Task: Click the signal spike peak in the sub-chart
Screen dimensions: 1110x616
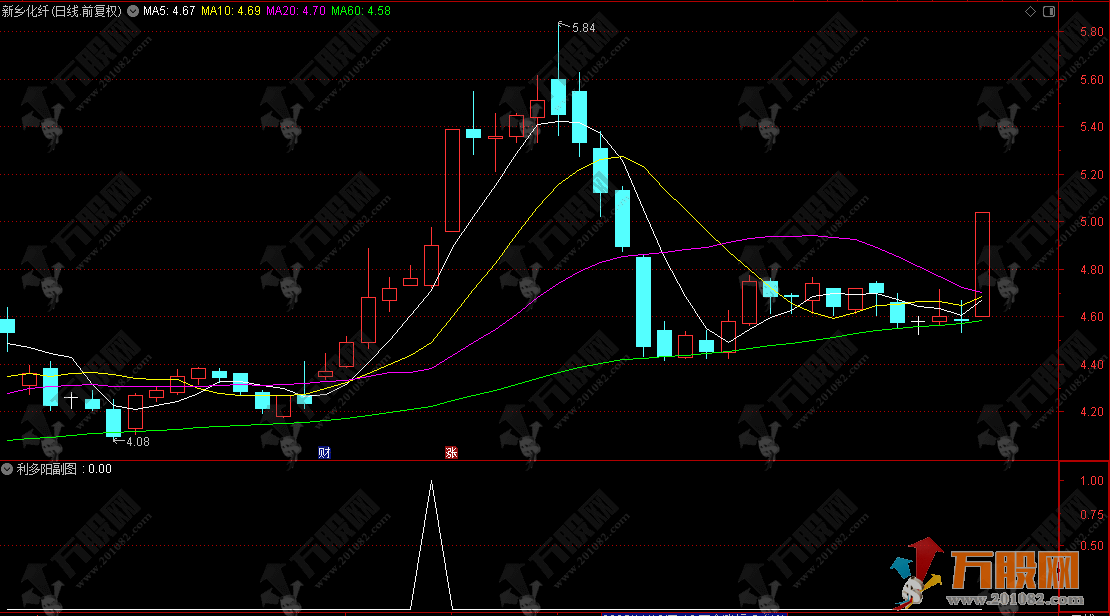Action: [x=431, y=482]
